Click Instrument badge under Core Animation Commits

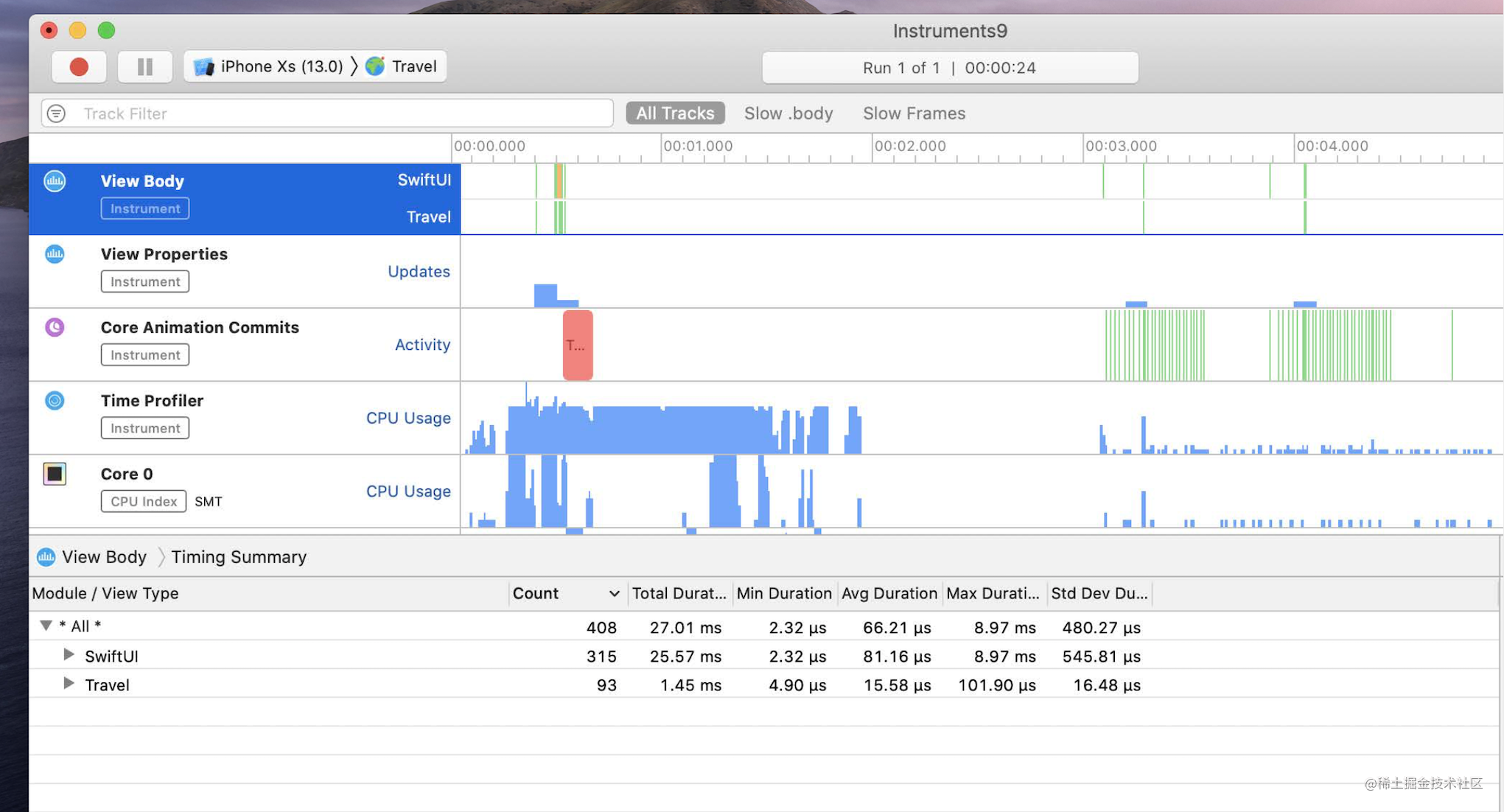pyautogui.click(x=145, y=355)
